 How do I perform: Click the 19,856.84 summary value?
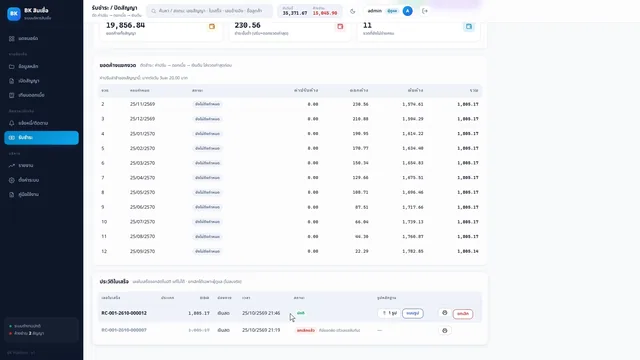tap(125, 25)
